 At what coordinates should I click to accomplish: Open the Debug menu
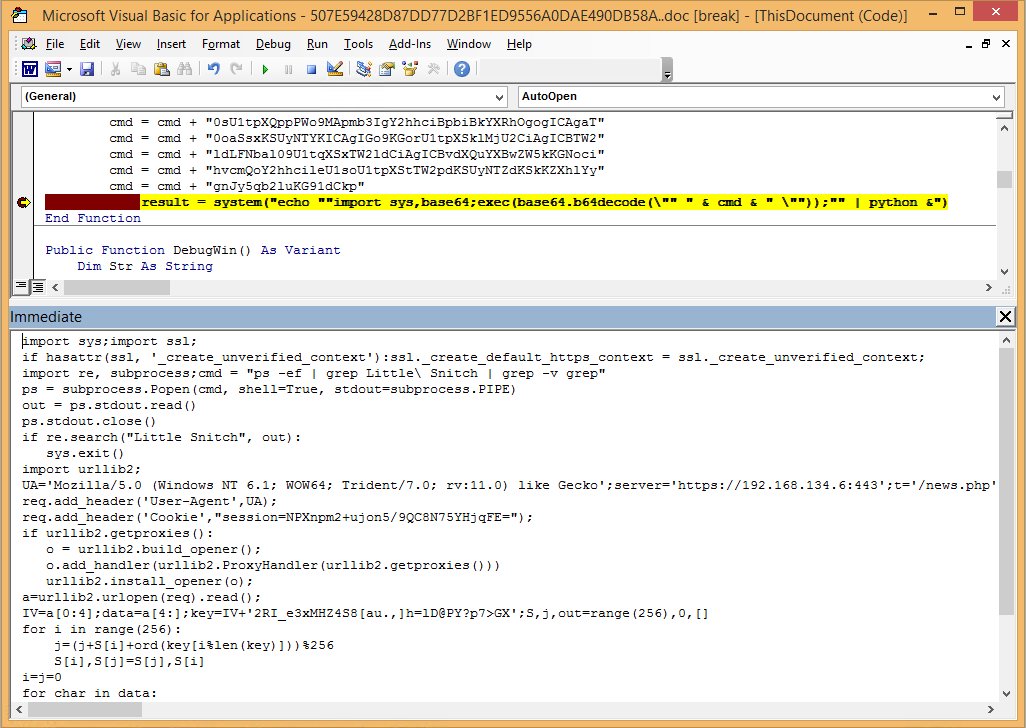[x=273, y=44]
